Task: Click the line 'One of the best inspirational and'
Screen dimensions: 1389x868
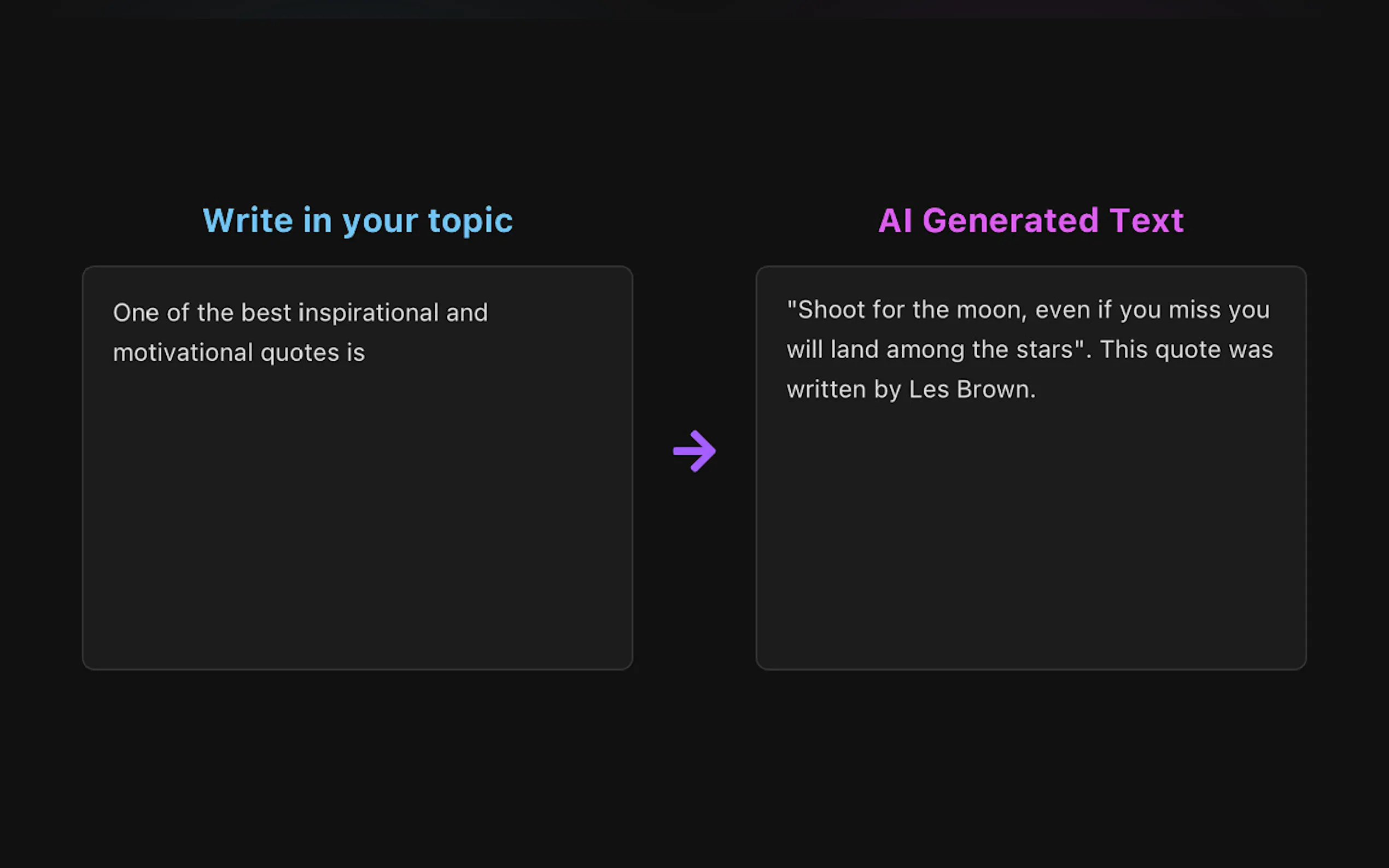Action: (300, 313)
